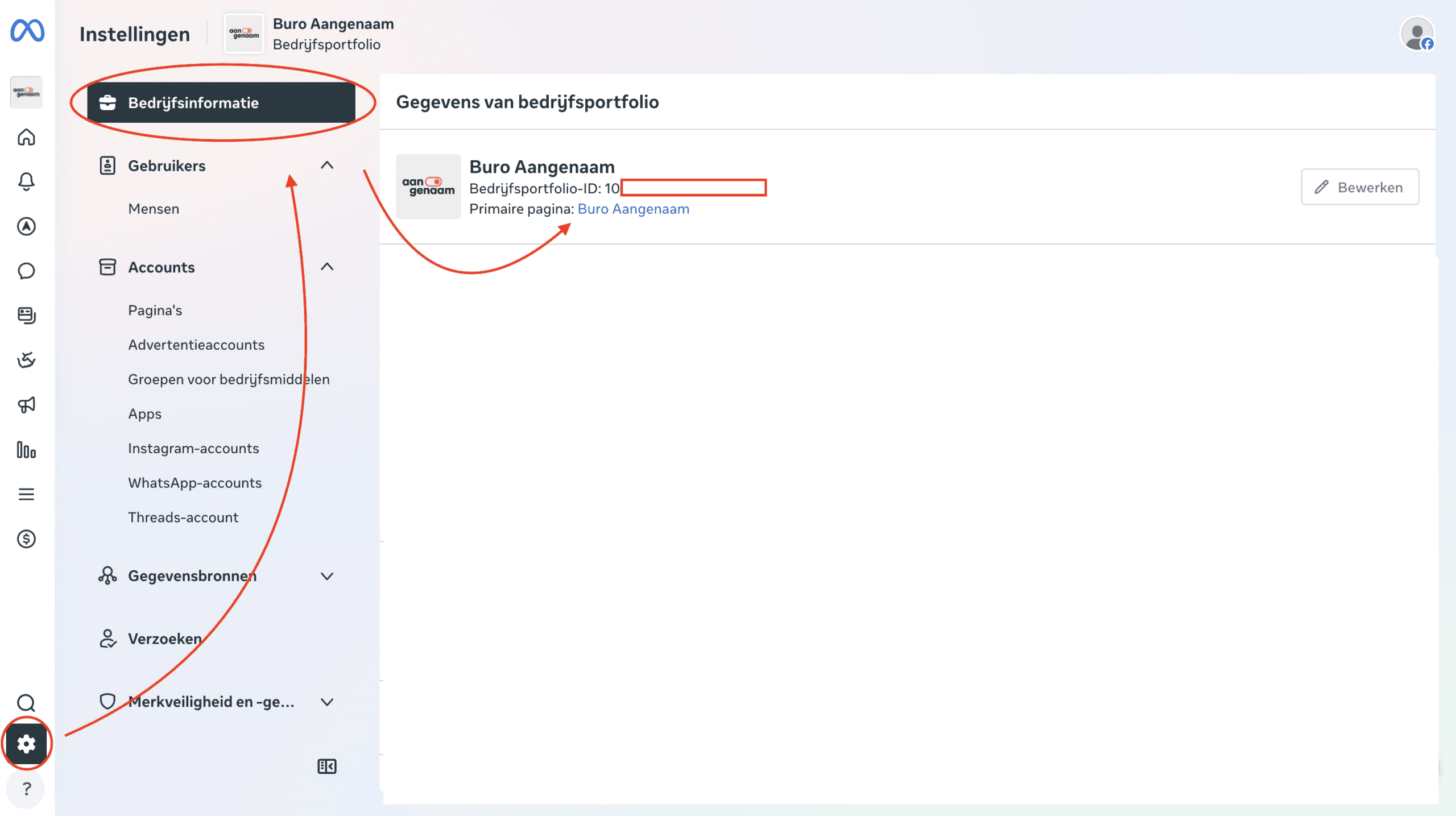Screen dimensions: 1456x816
Task: Collapse the Accounts section chevron
Action: (x=327, y=267)
